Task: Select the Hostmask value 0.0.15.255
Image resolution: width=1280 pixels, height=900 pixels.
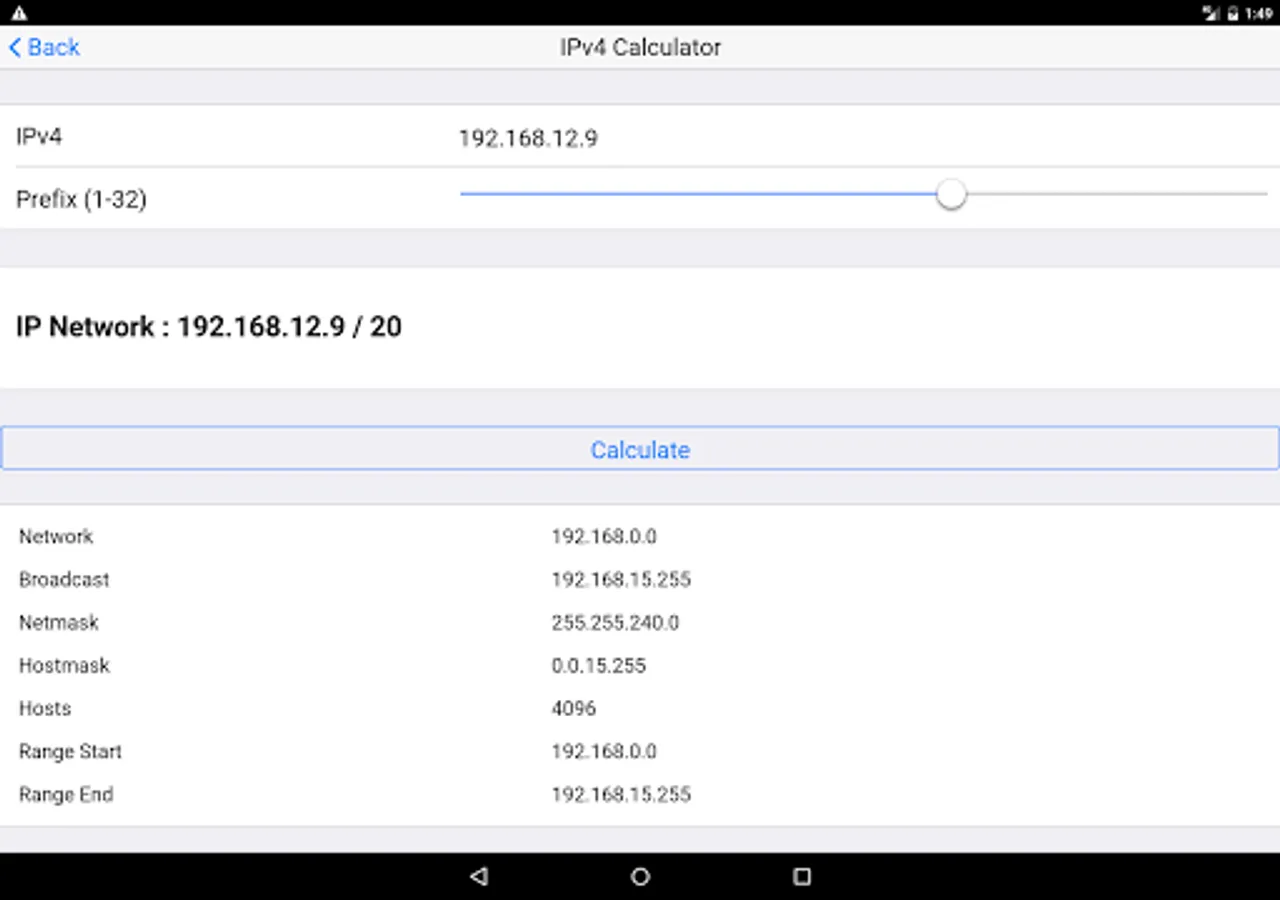Action: point(599,665)
